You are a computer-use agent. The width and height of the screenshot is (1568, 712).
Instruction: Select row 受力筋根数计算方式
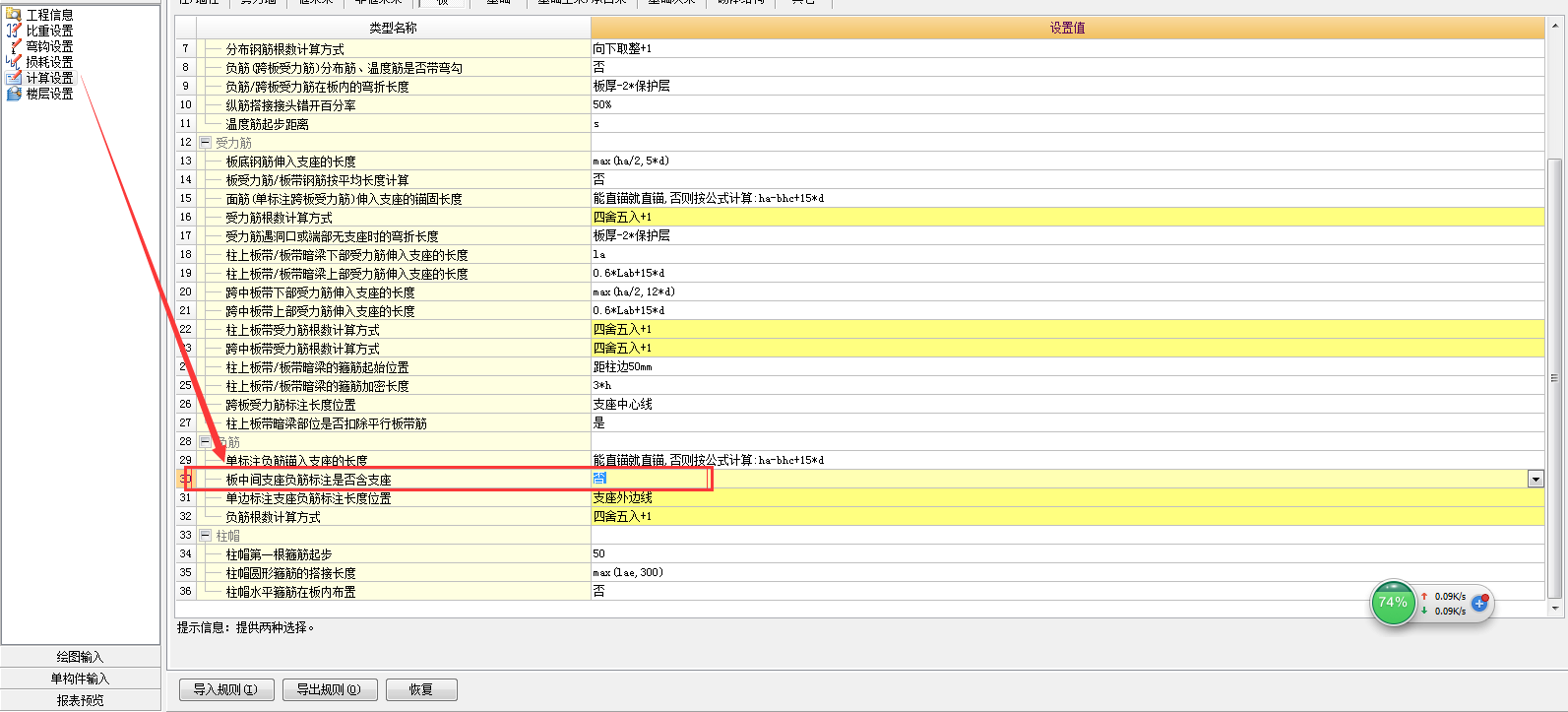coord(279,217)
